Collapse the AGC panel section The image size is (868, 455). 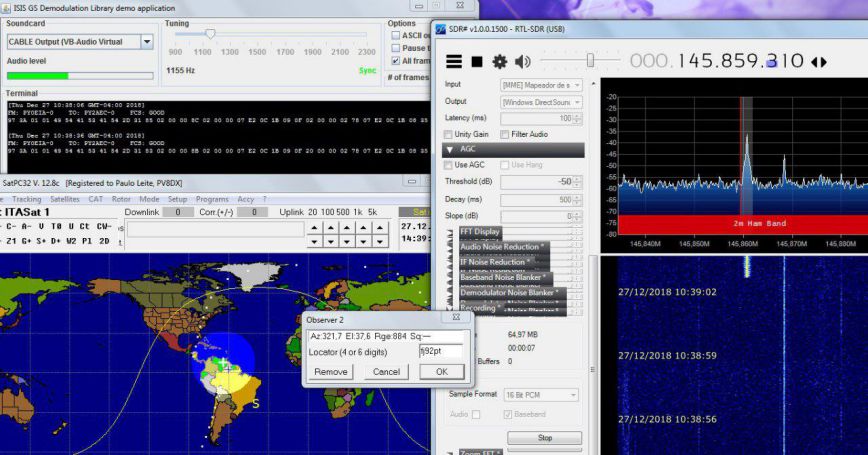pos(449,149)
